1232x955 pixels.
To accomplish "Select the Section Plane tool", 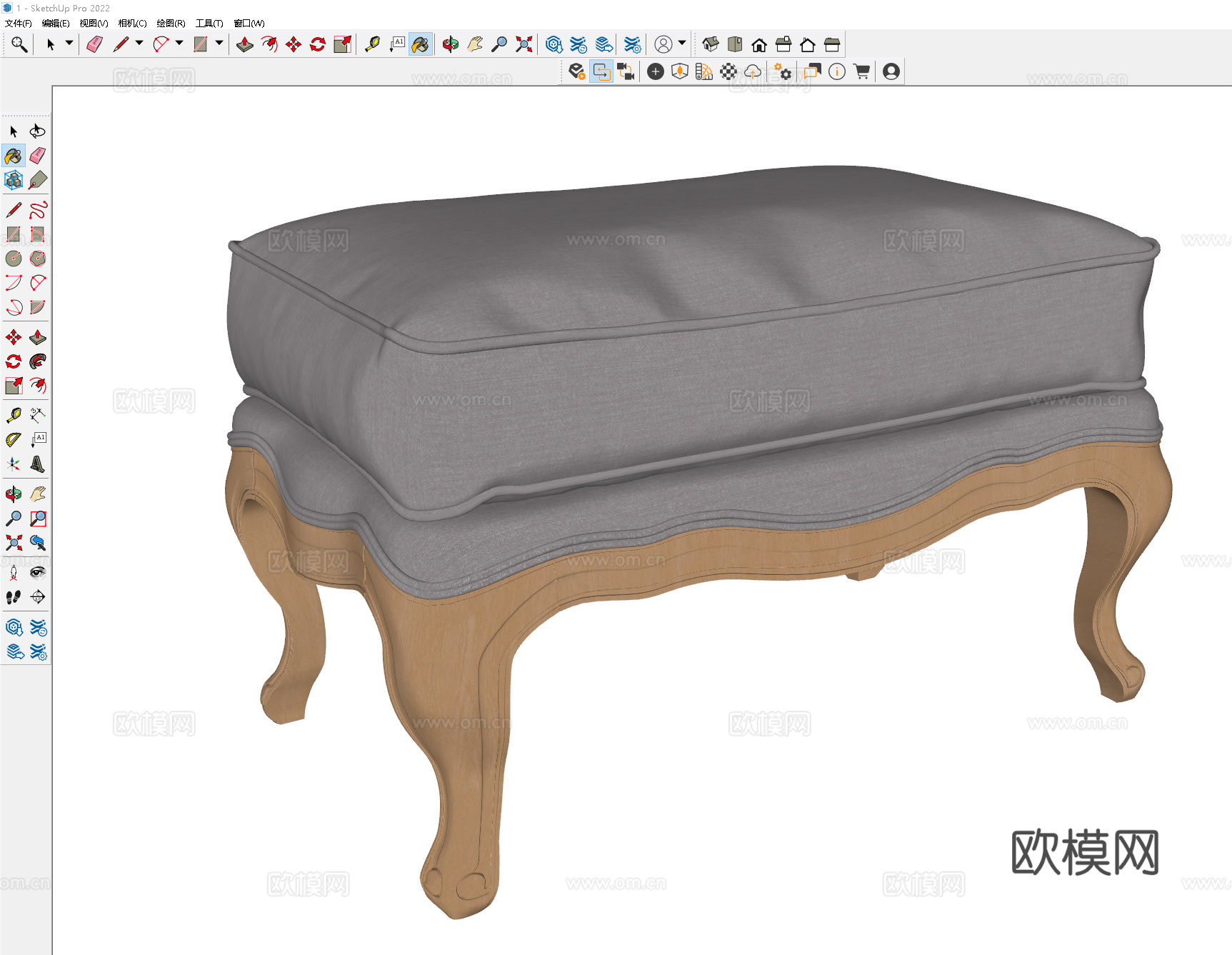I will pyautogui.click(x=38, y=597).
